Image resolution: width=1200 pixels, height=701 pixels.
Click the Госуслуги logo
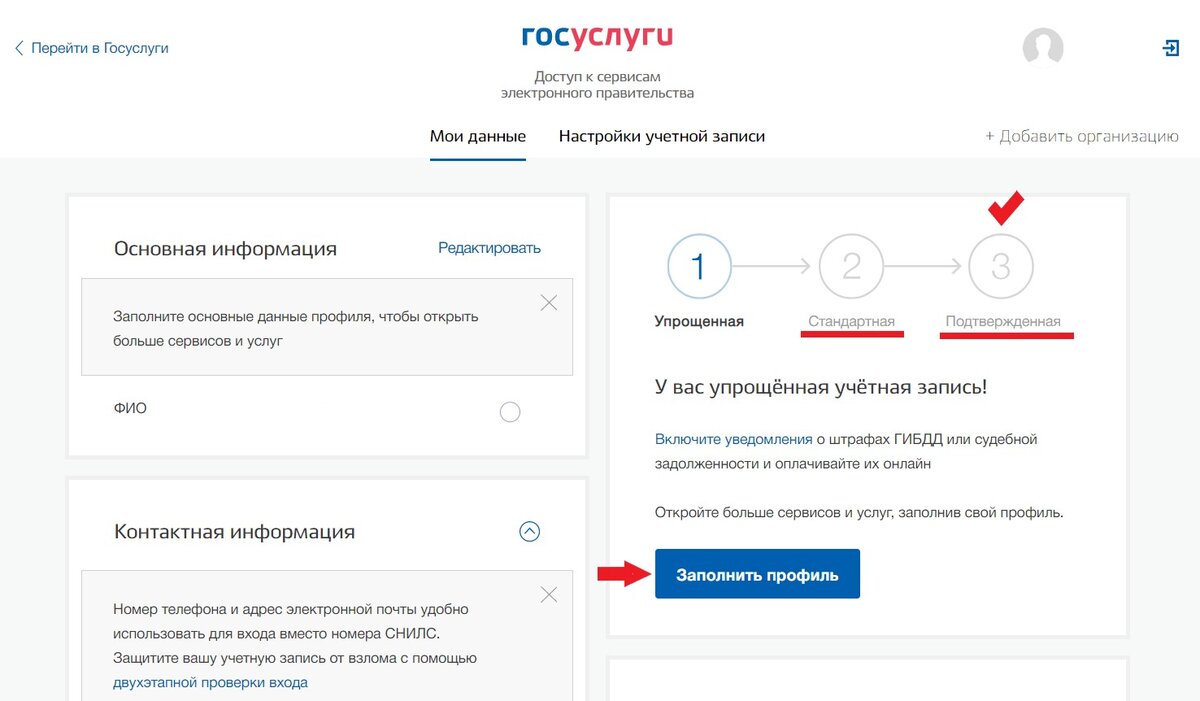point(597,39)
